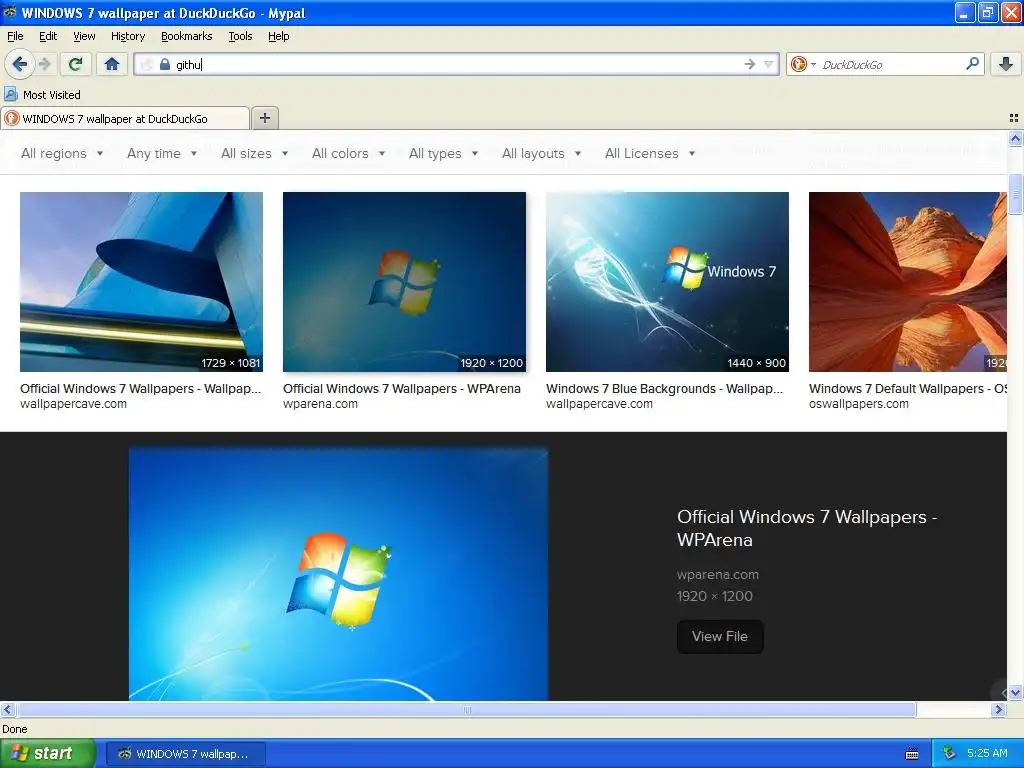Expand the All sizes filter

(x=254, y=153)
